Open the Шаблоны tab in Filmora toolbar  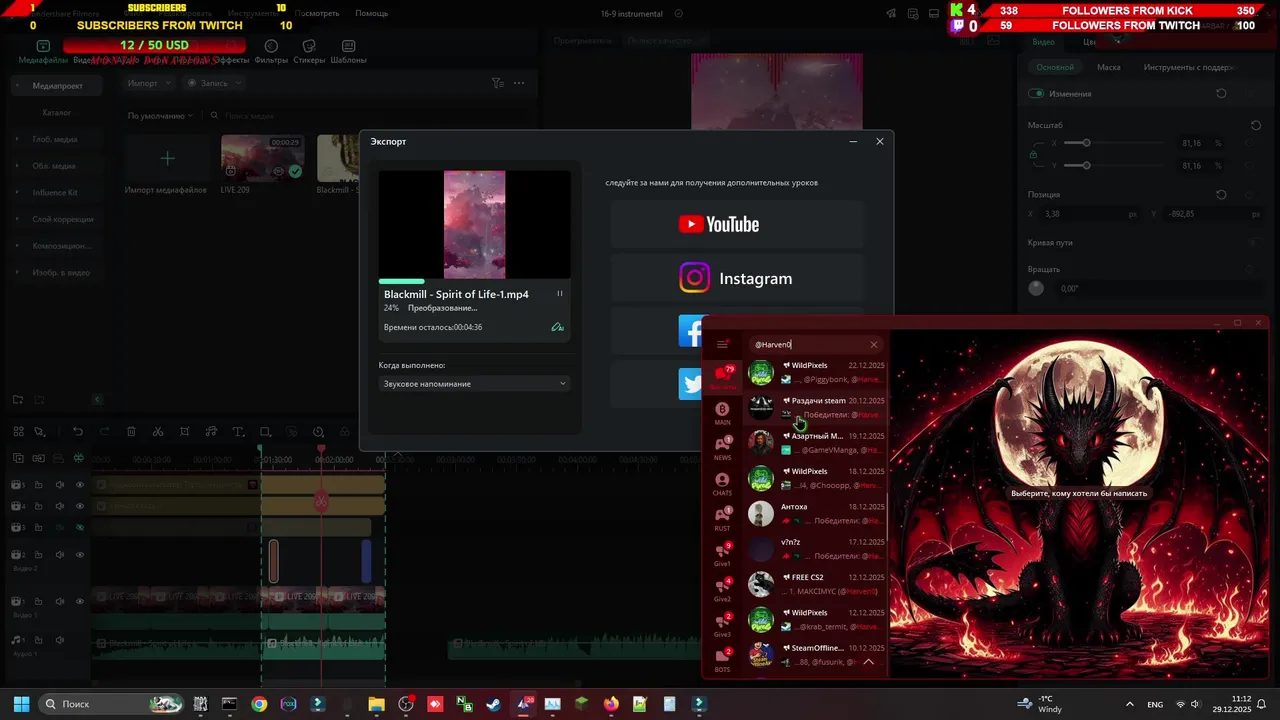pos(348,52)
